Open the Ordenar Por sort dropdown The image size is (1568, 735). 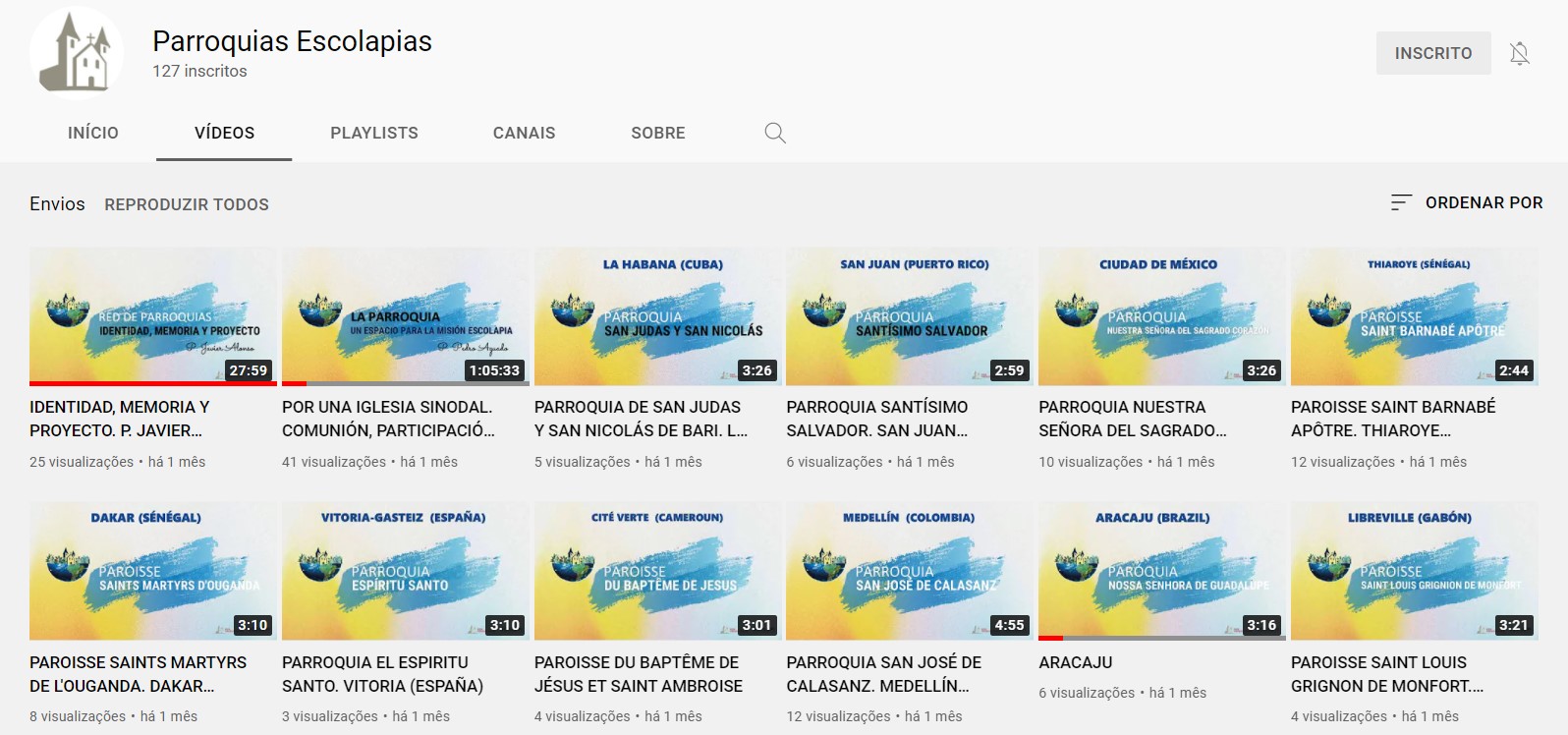point(1467,202)
